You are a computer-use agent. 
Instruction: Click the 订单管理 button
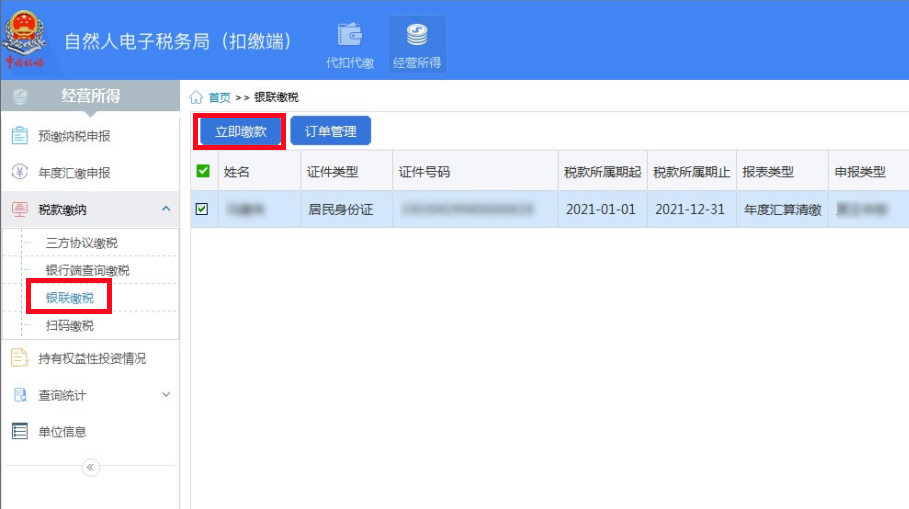click(x=330, y=131)
